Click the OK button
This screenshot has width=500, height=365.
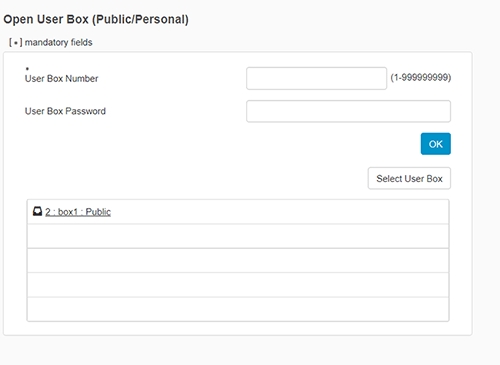click(x=436, y=144)
